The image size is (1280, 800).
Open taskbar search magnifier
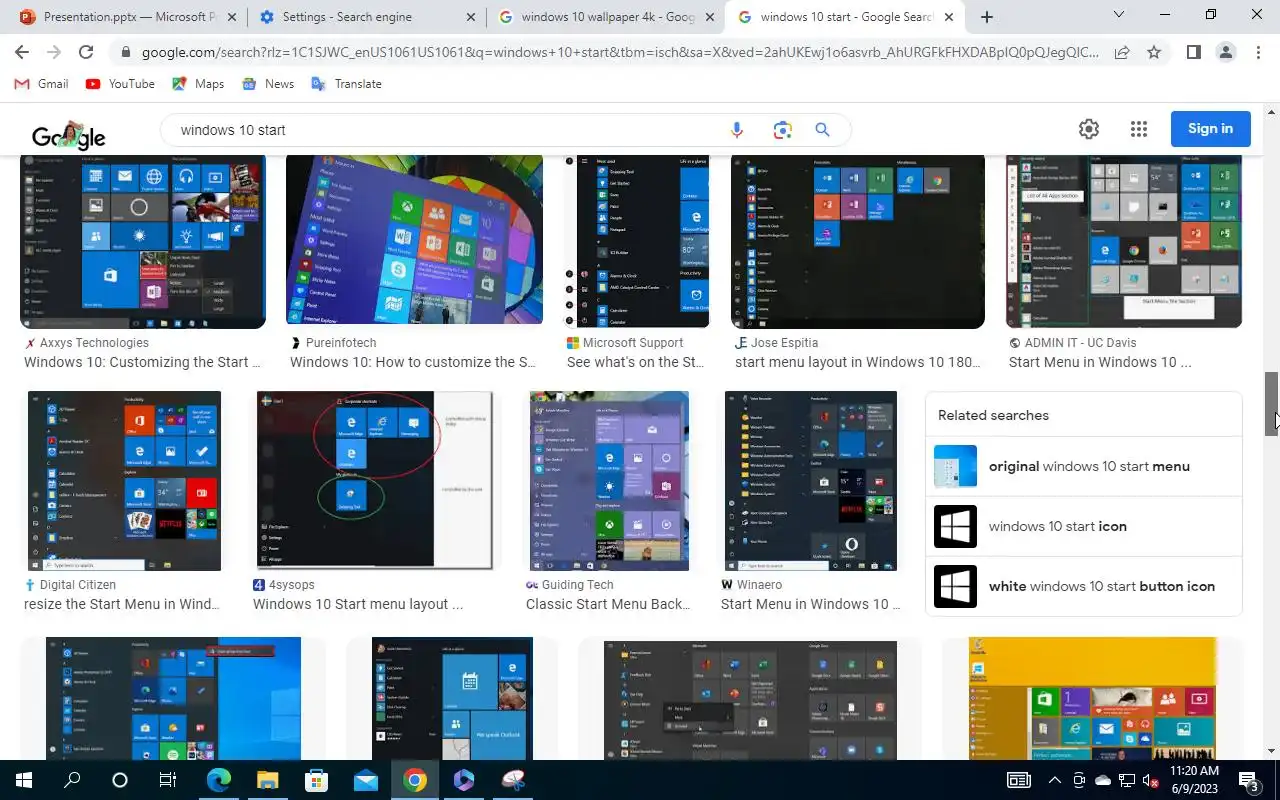click(x=72, y=780)
